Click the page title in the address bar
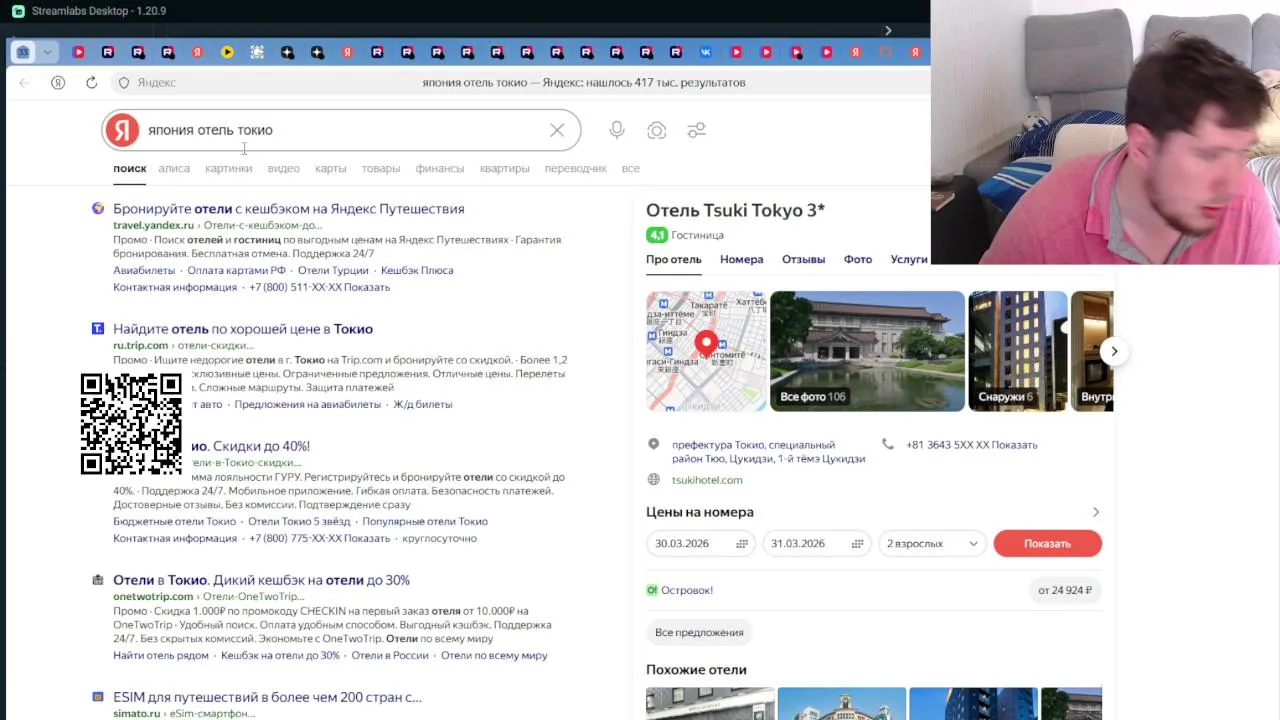Viewport: 1280px width, 720px height. pyautogui.click(x=583, y=83)
